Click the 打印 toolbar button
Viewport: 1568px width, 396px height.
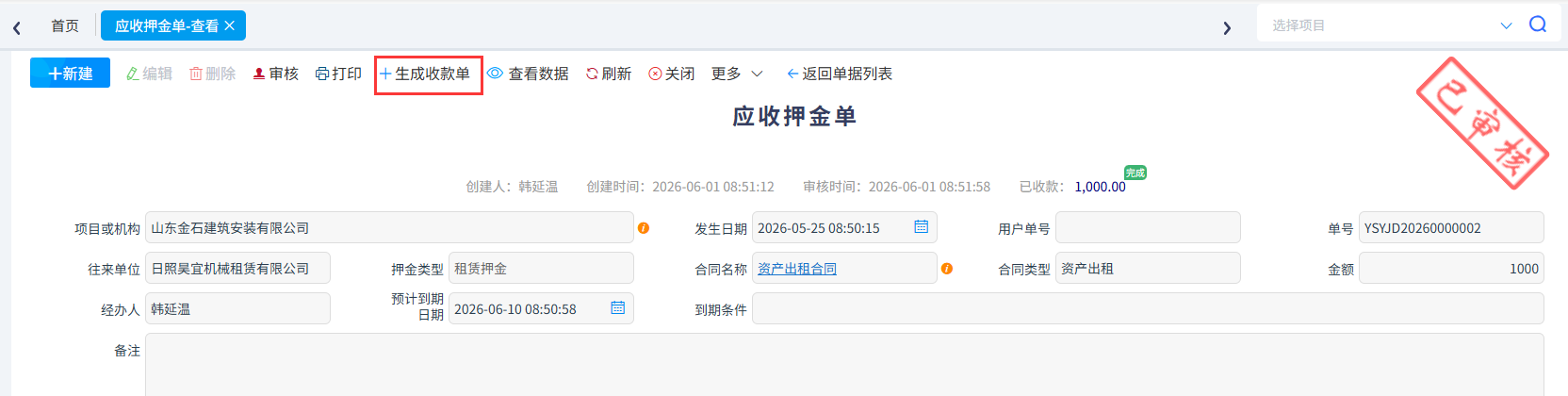tap(338, 74)
